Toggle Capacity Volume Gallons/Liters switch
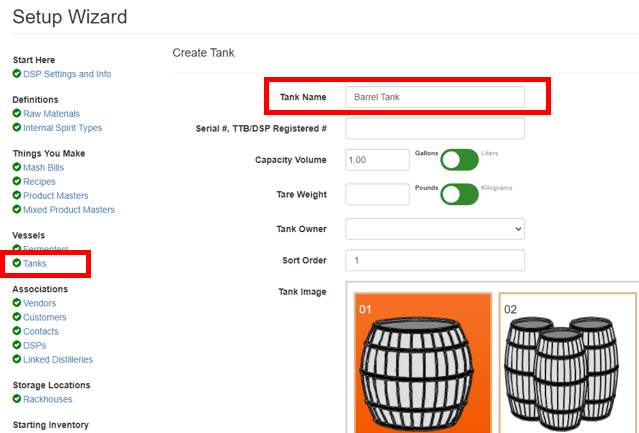Screen dimensions: 639x433 [459, 160]
